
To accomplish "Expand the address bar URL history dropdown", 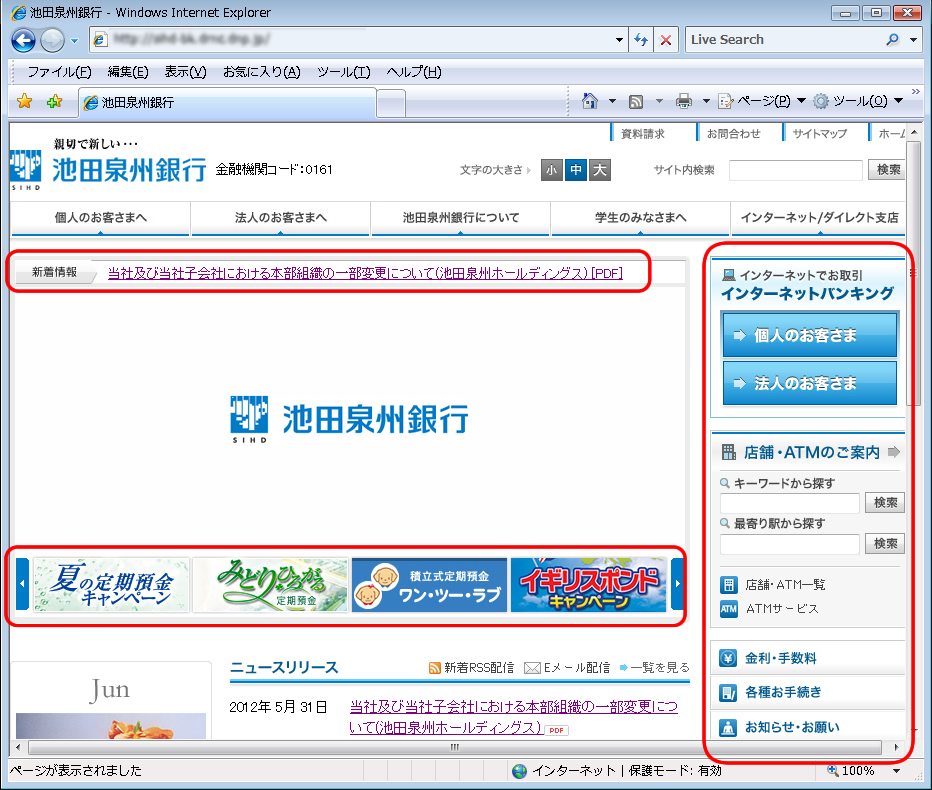I will tap(619, 40).
